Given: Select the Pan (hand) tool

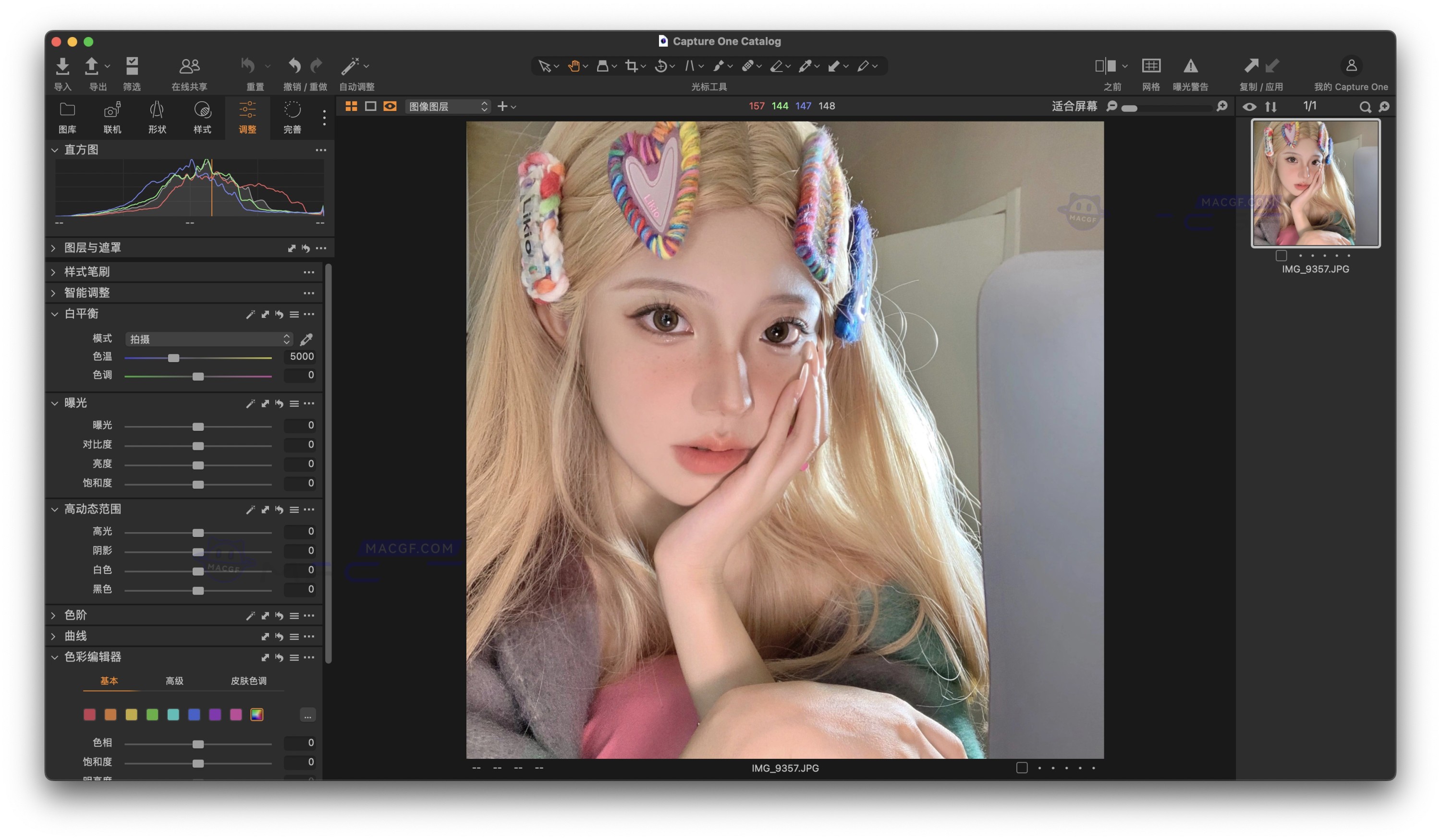Looking at the screenshot, I should point(574,66).
